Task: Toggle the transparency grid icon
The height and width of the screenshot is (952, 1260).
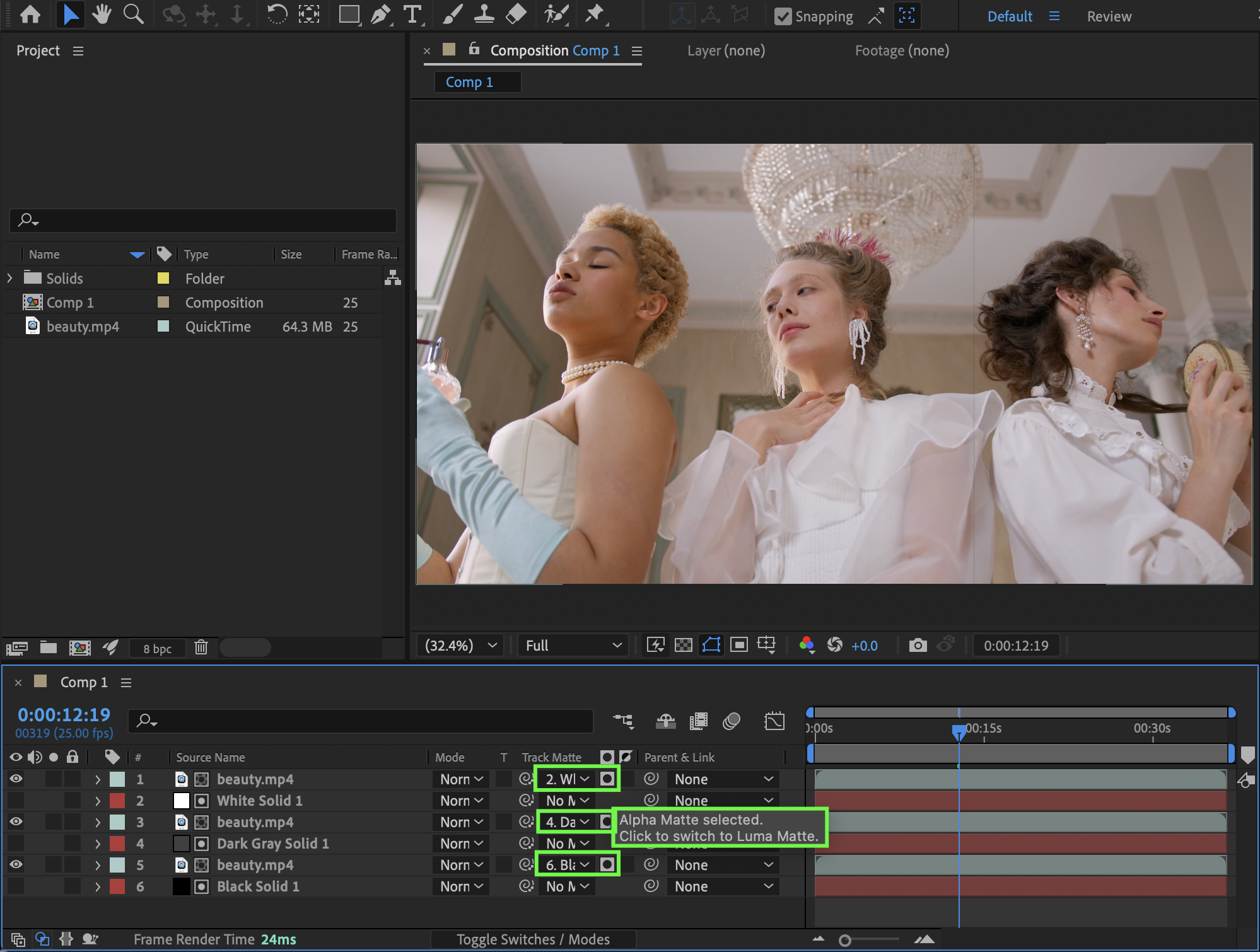Action: click(x=683, y=645)
